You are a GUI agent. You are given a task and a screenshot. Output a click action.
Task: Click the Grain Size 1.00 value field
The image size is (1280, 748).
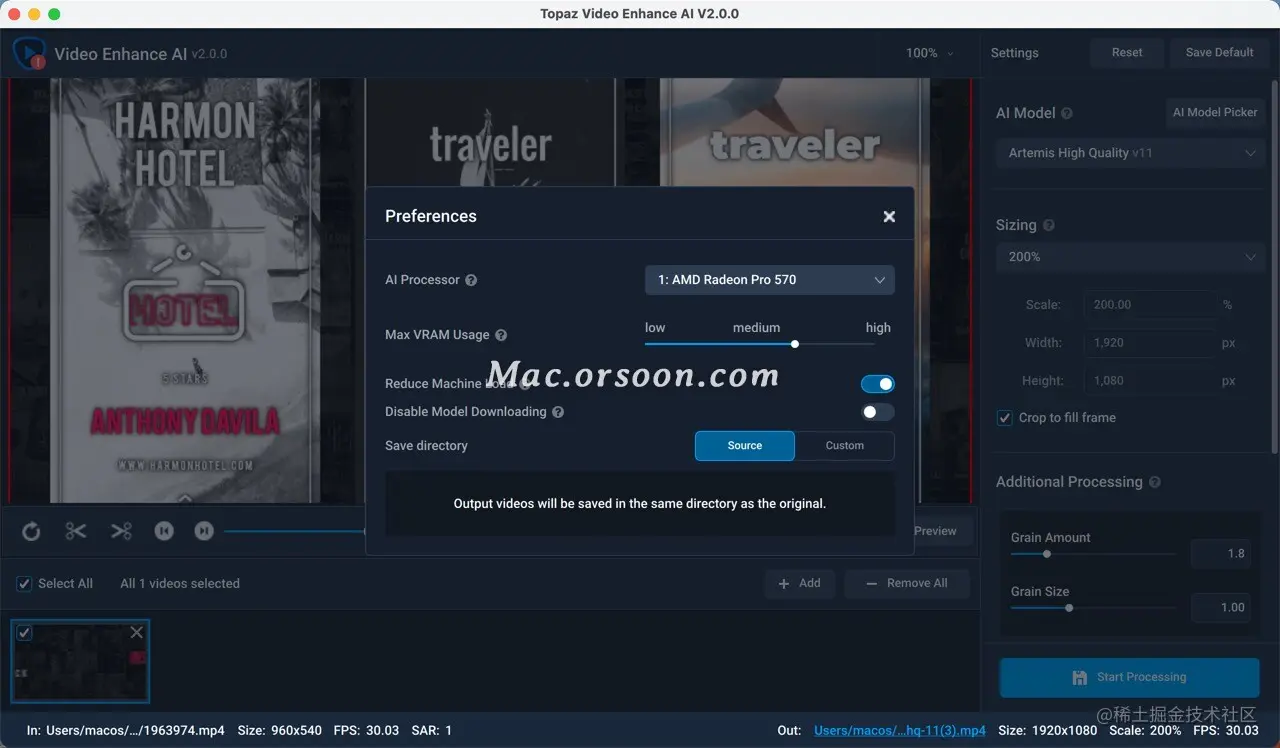pyautogui.click(x=1219, y=607)
